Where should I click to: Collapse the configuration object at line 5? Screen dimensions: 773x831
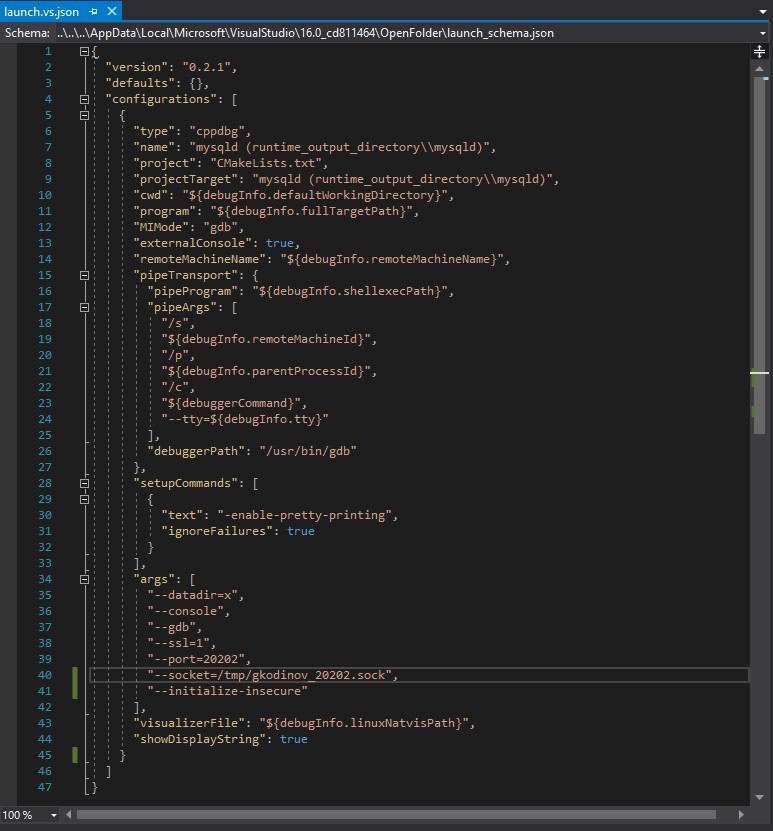tap(84, 115)
